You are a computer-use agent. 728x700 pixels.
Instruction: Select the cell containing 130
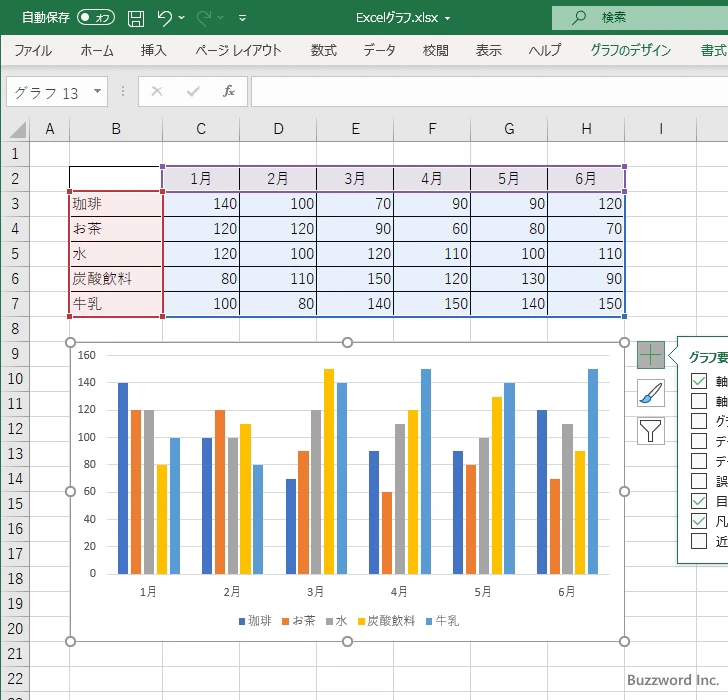[509, 279]
